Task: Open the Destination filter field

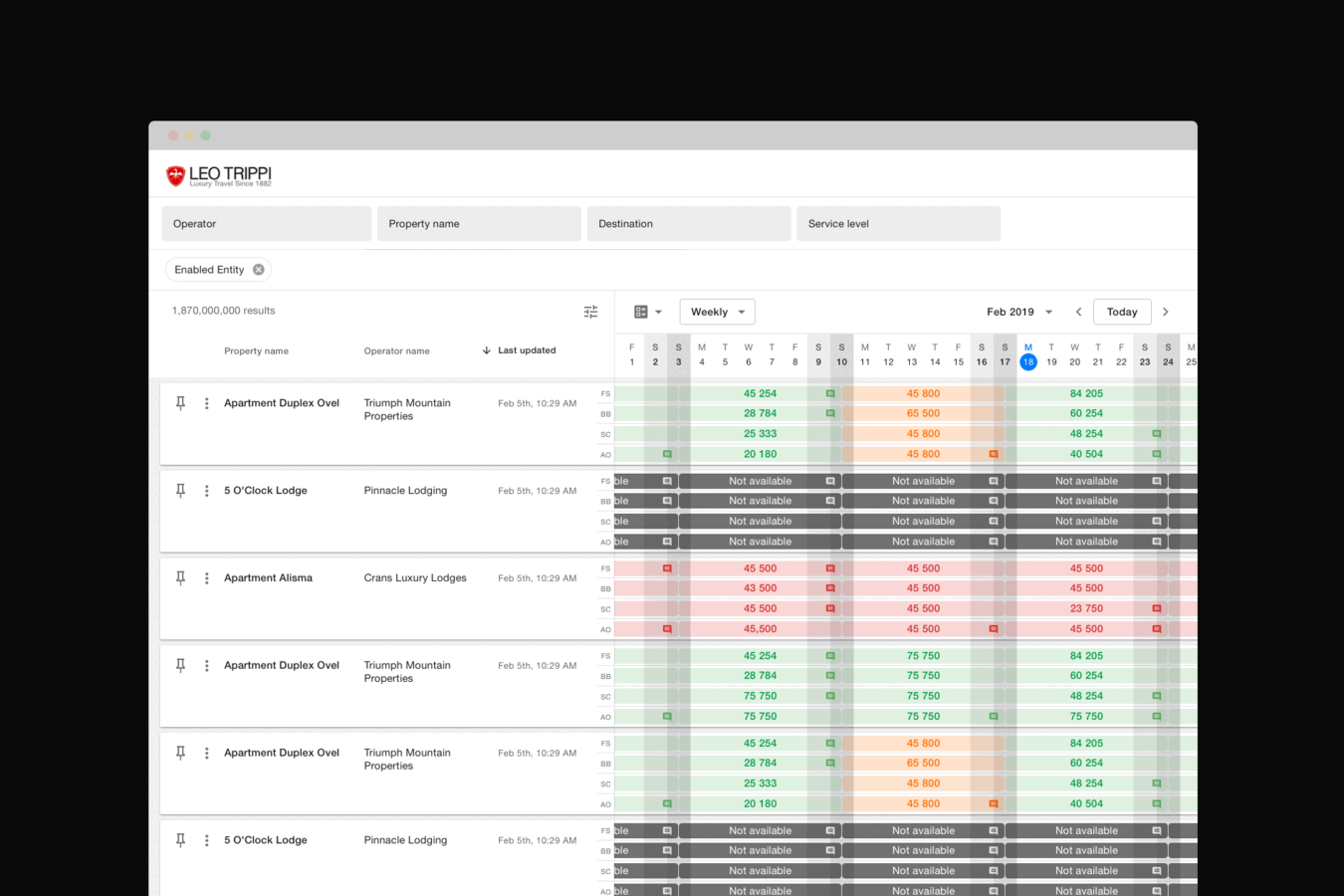Action: tap(689, 224)
